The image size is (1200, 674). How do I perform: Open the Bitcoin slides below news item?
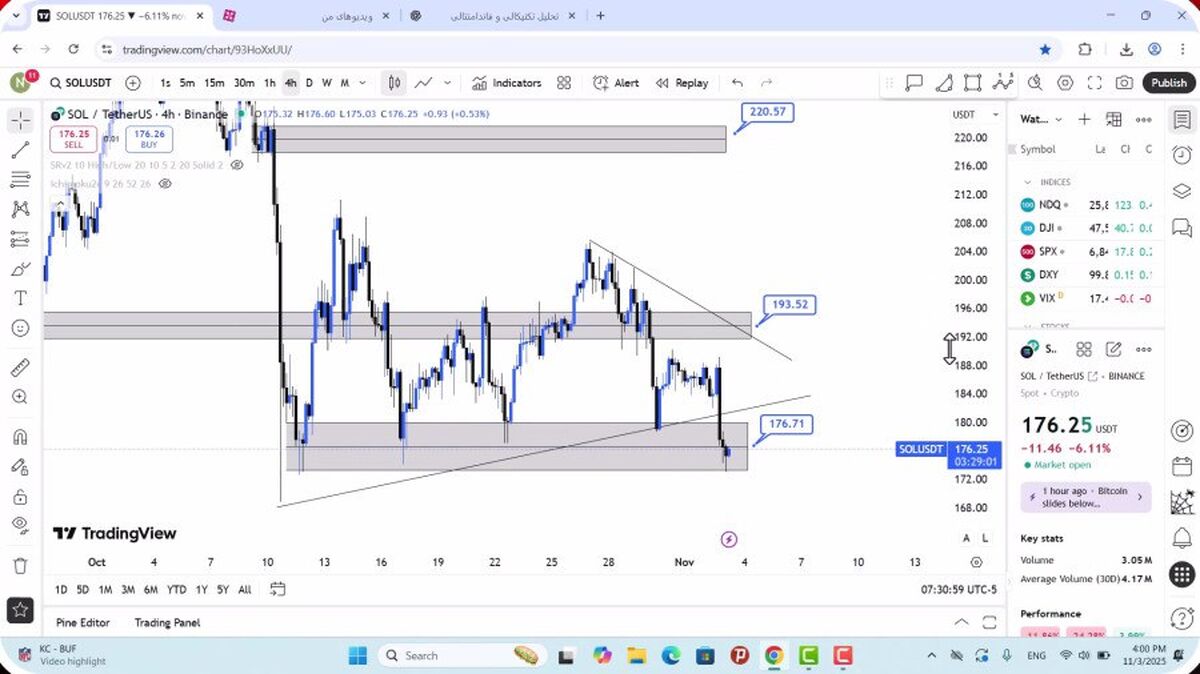click(x=1086, y=497)
